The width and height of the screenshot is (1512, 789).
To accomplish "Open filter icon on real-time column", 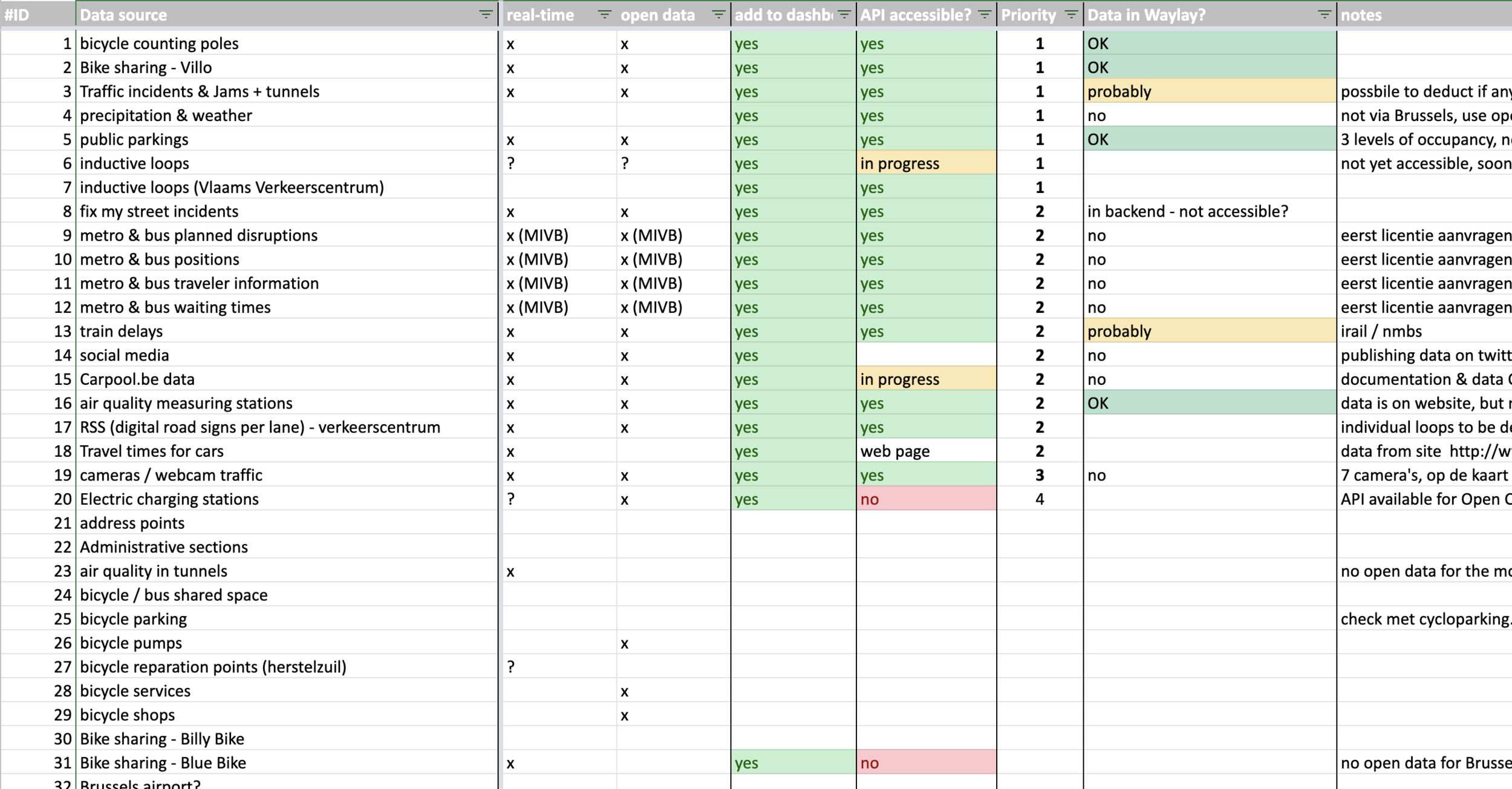I will point(604,15).
